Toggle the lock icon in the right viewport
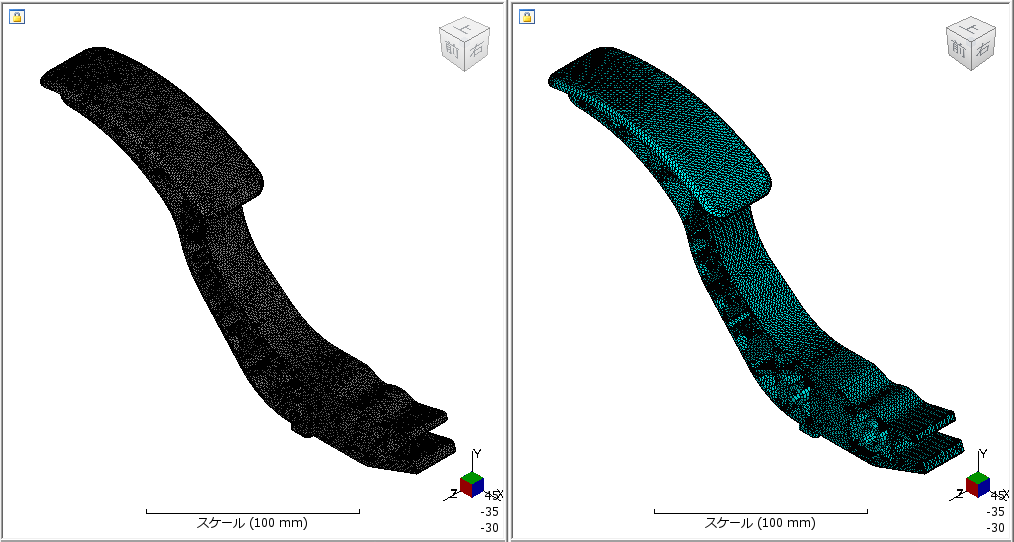The height and width of the screenshot is (542, 1014). [526, 17]
